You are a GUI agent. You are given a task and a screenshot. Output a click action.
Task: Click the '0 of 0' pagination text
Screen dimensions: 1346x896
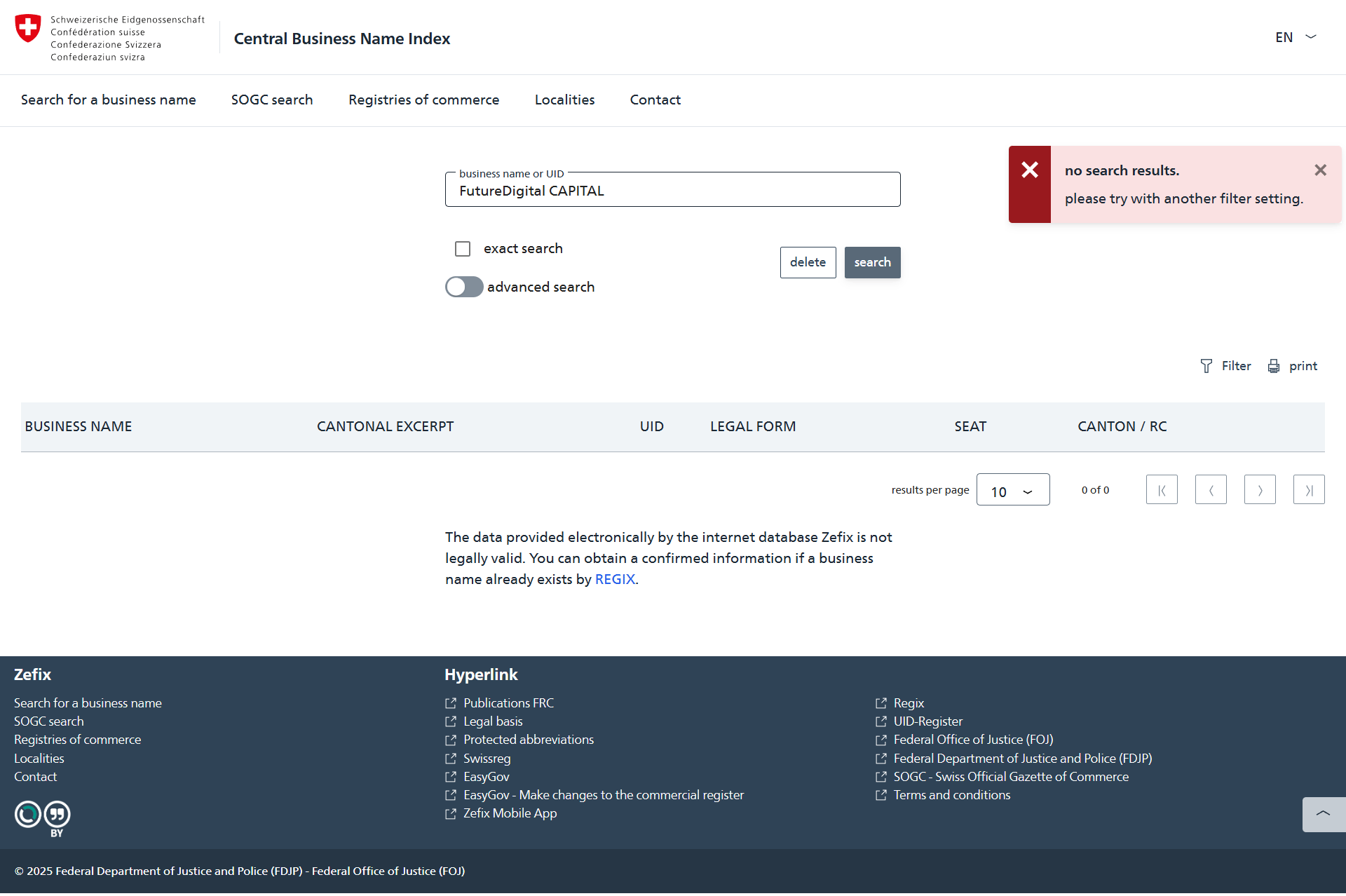click(x=1095, y=490)
